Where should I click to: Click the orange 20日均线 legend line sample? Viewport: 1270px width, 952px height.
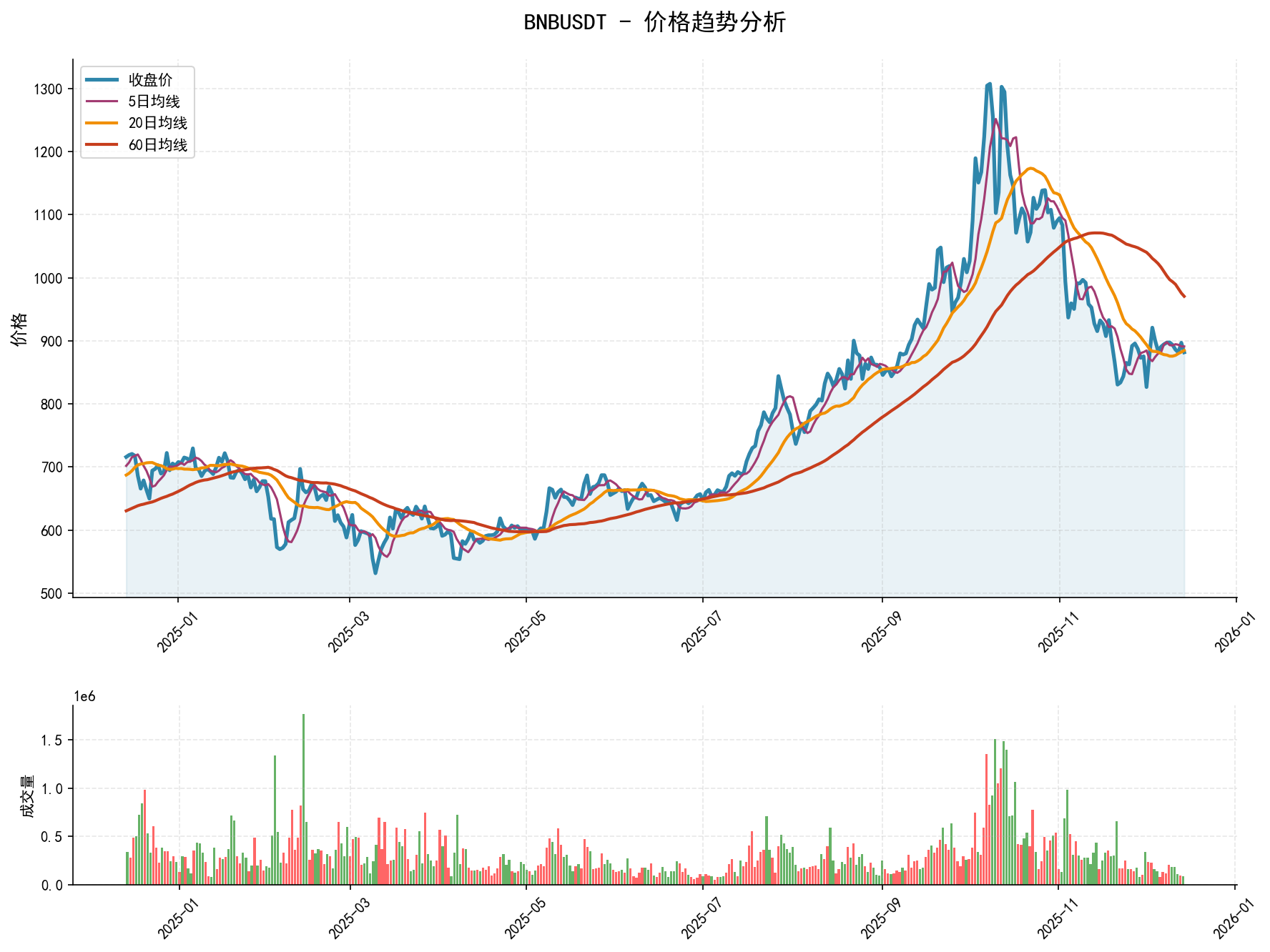102,123
